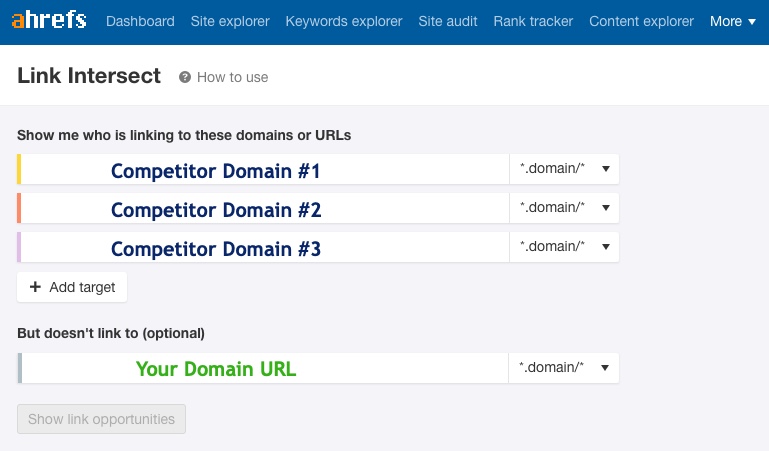Expand mode dropdown for Competitor Domain #2
The height and width of the screenshot is (451, 769).
(x=564, y=209)
